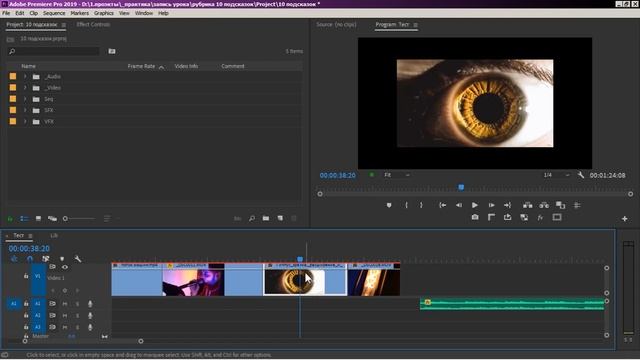This screenshot has height=360, width=640.
Task: Expand the Seq bin
Action: 25,99
